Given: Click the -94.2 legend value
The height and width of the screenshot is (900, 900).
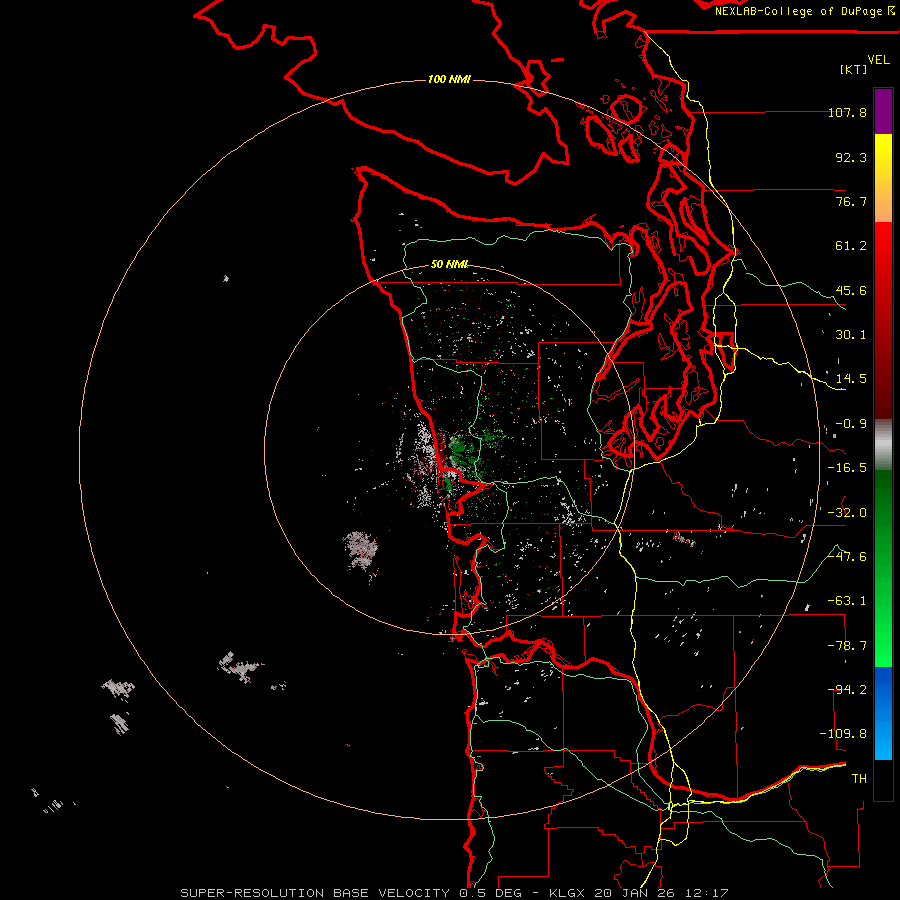Looking at the screenshot, I should (x=847, y=690).
